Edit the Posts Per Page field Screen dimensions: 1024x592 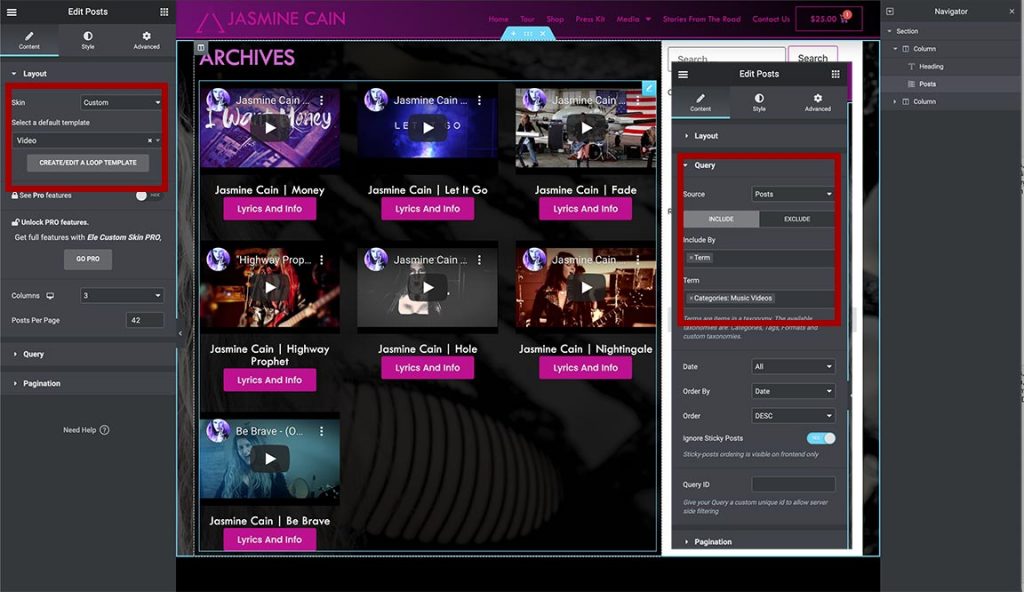144,320
